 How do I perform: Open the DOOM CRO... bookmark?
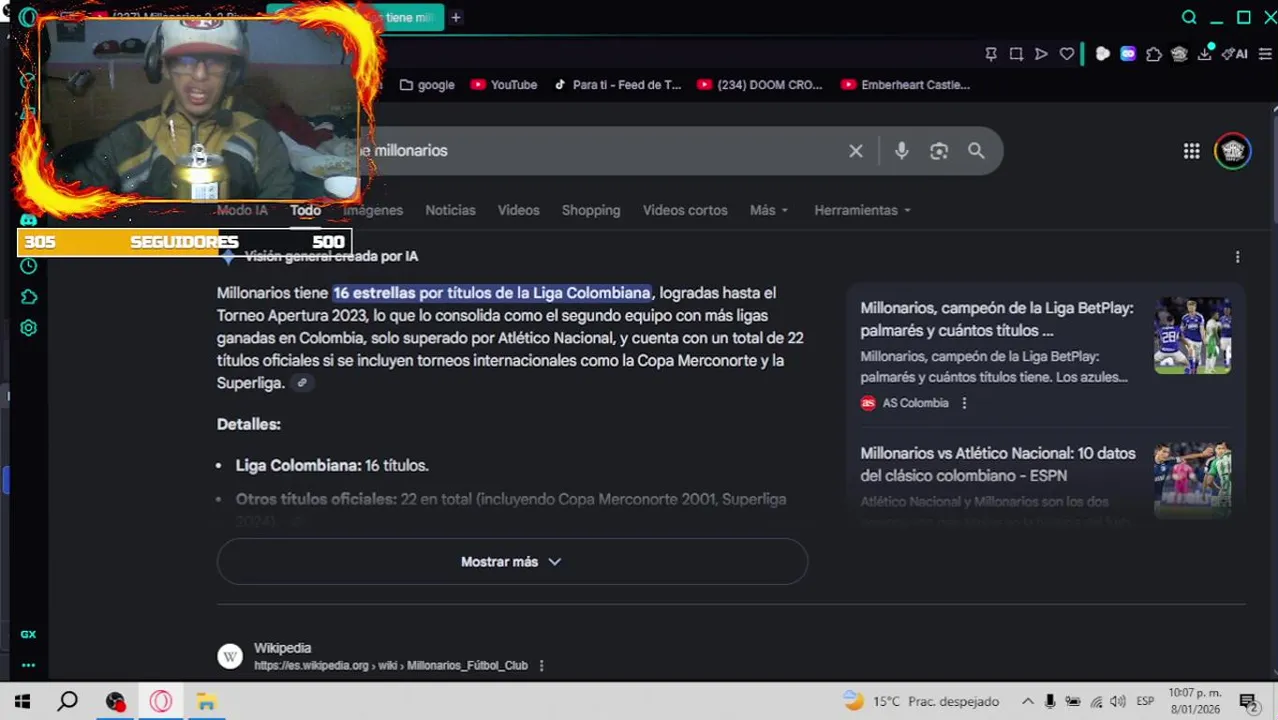pos(760,85)
